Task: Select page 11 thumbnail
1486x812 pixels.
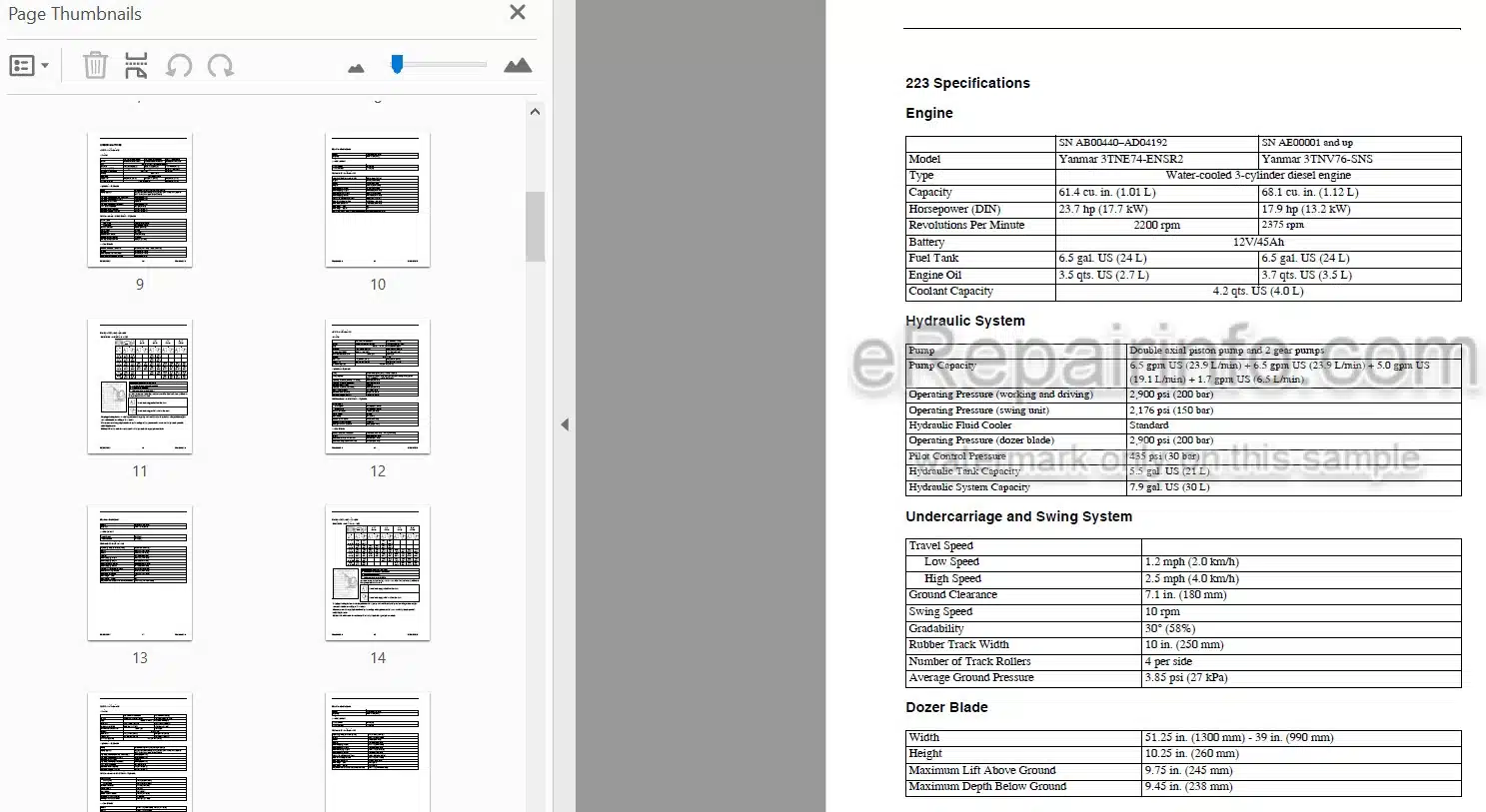Action: tap(140, 387)
